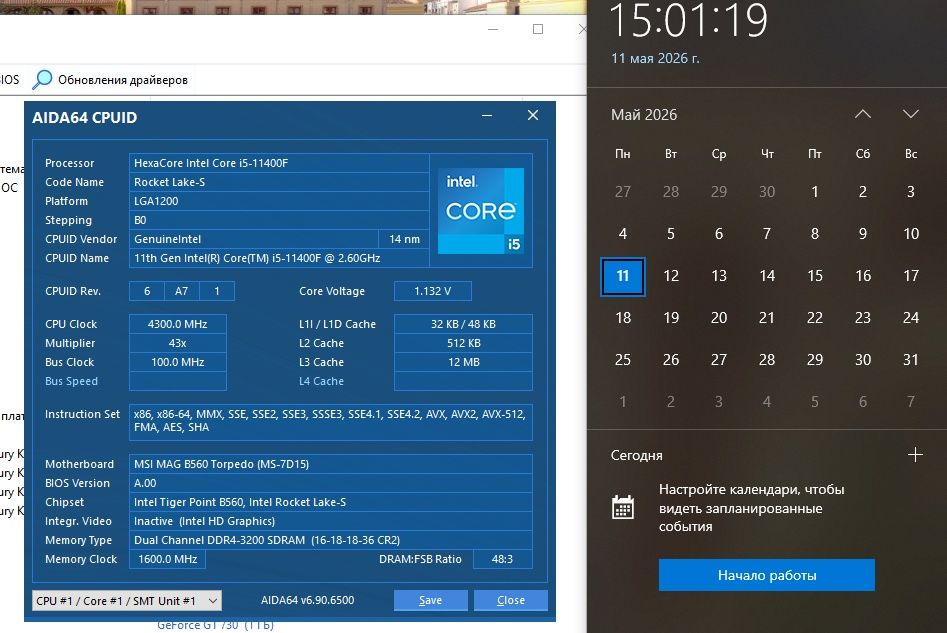Click the 4300.0 MHz CPU clock value

(178, 324)
